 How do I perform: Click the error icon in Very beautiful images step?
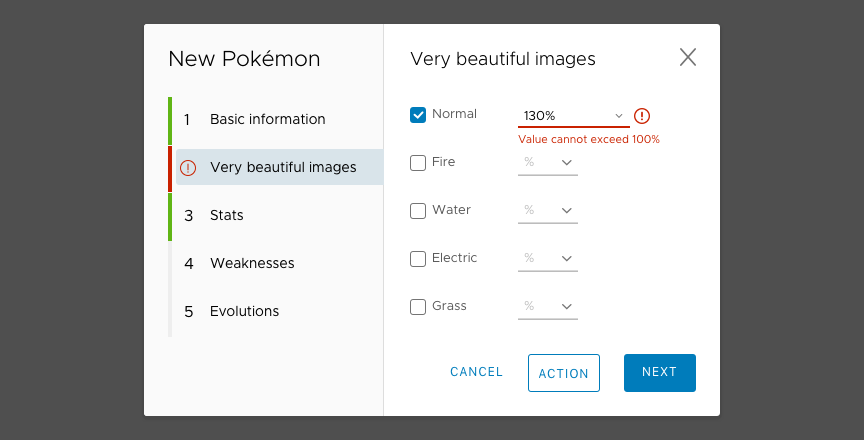point(188,167)
